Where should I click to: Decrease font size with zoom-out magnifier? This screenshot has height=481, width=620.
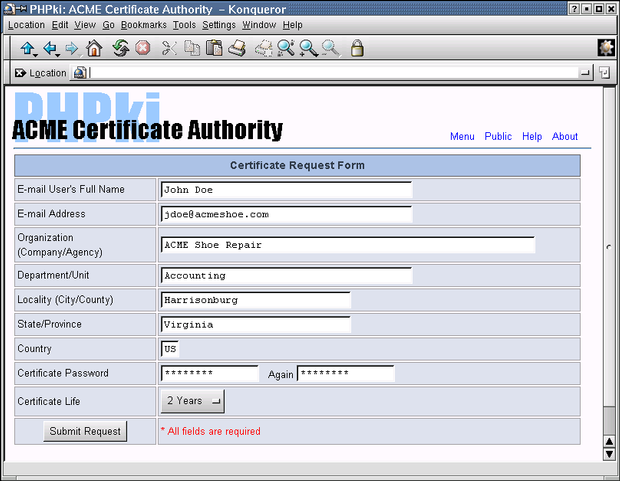pyautogui.click(x=331, y=48)
